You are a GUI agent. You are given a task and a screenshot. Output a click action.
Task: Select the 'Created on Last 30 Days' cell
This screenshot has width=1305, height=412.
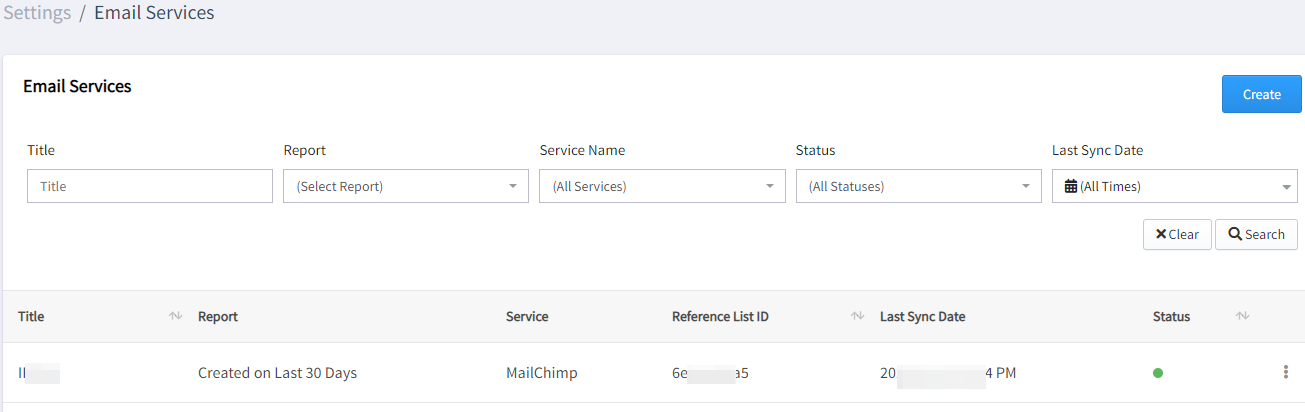tap(277, 373)
